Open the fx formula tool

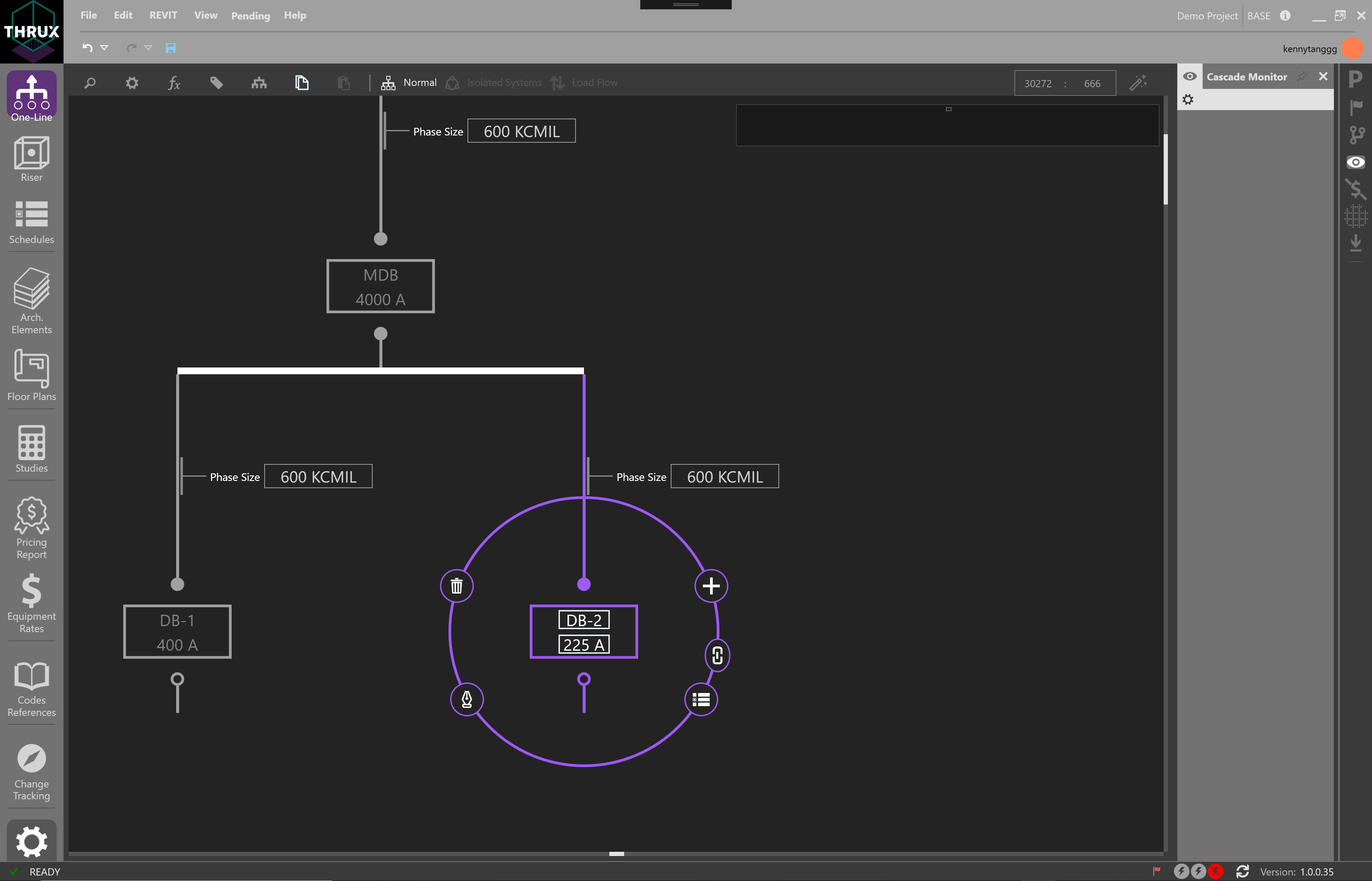coord(174,83)
